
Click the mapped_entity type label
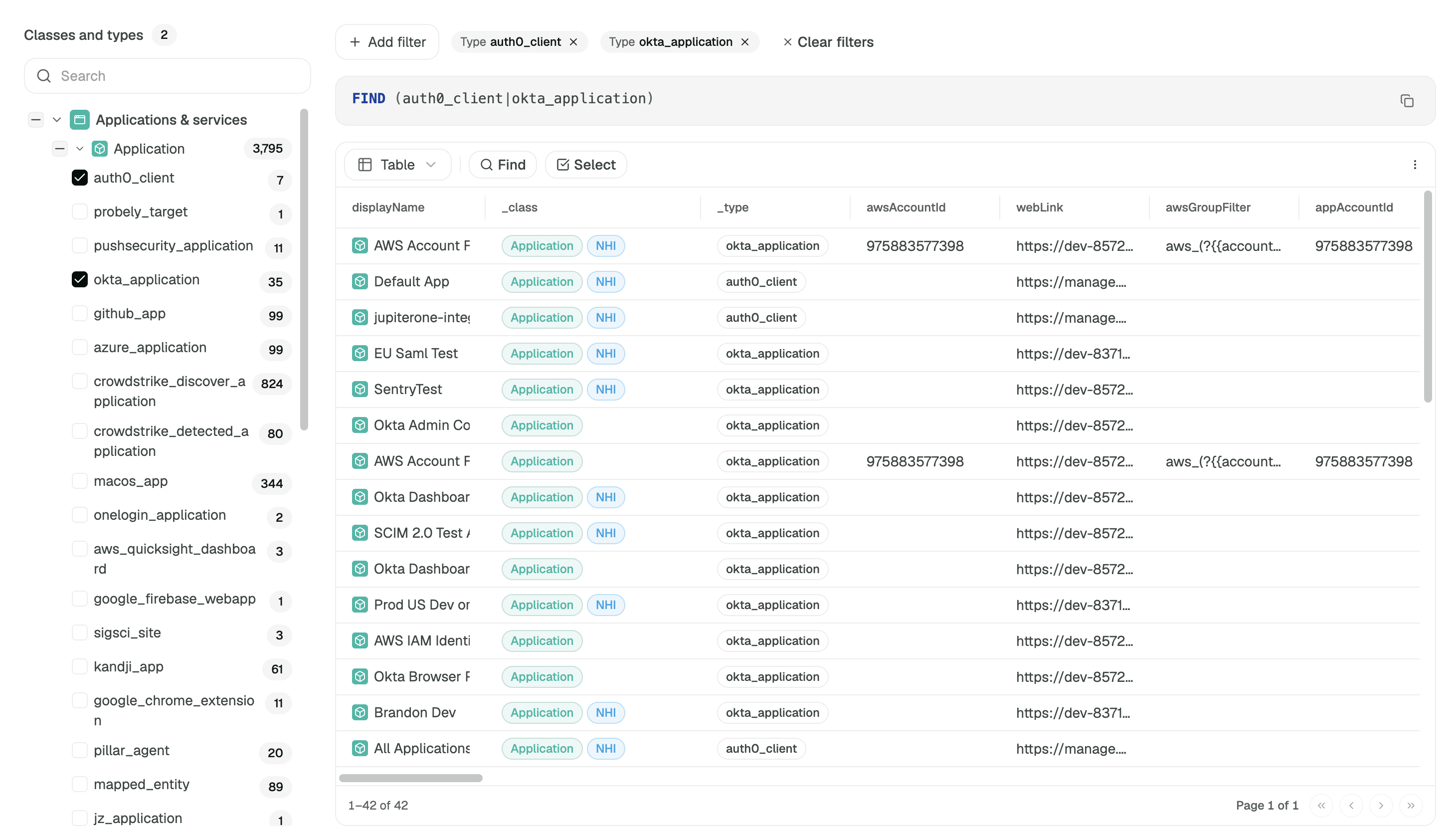coord(141,785)
